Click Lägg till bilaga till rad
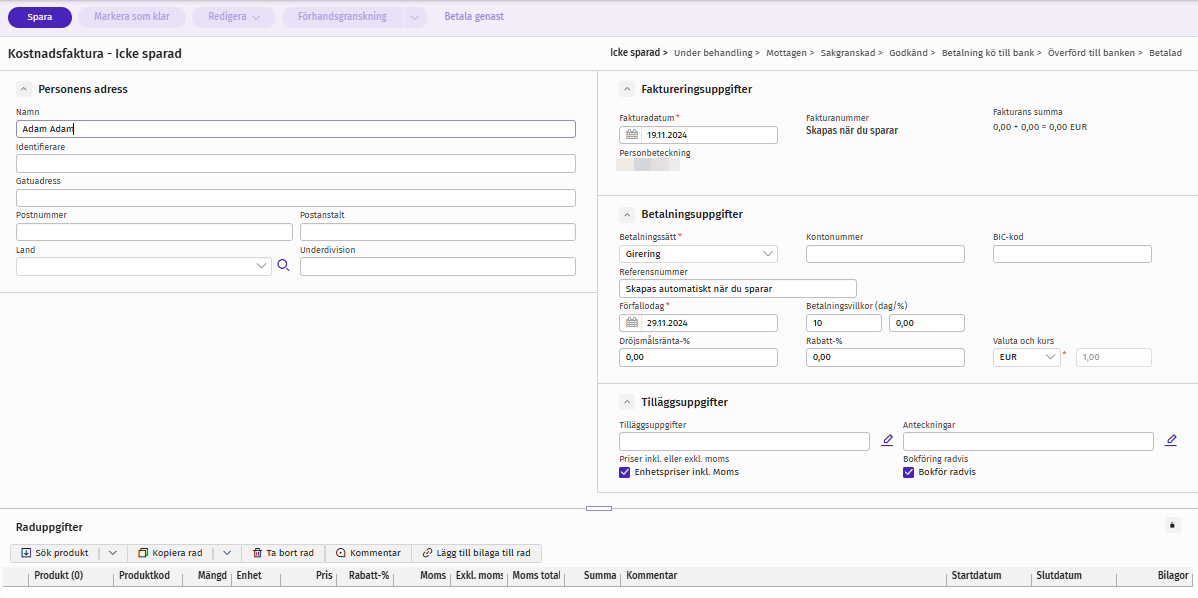Image resolution: width=1198 pixels, height=598 pixels. pyautogui.click(x=477, y=553)
